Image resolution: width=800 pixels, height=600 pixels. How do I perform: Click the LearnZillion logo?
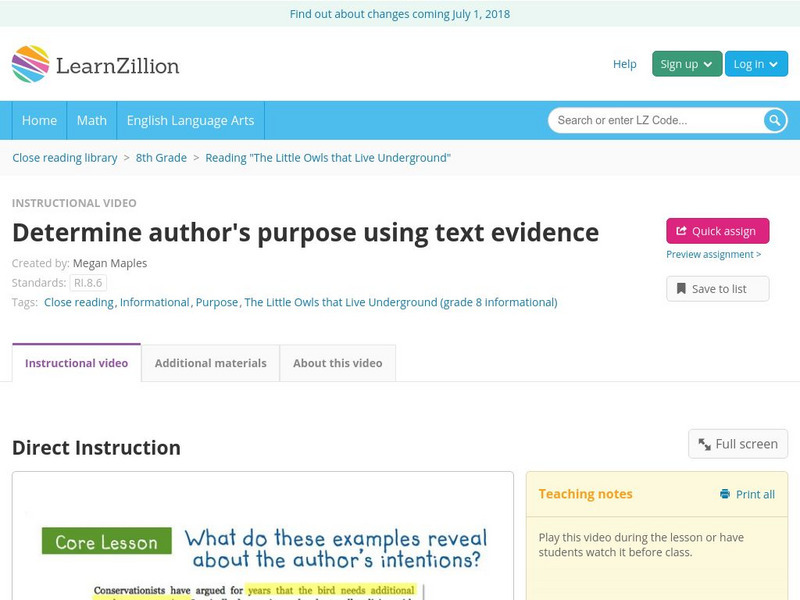pyautogui.click(x=95, y=64)
